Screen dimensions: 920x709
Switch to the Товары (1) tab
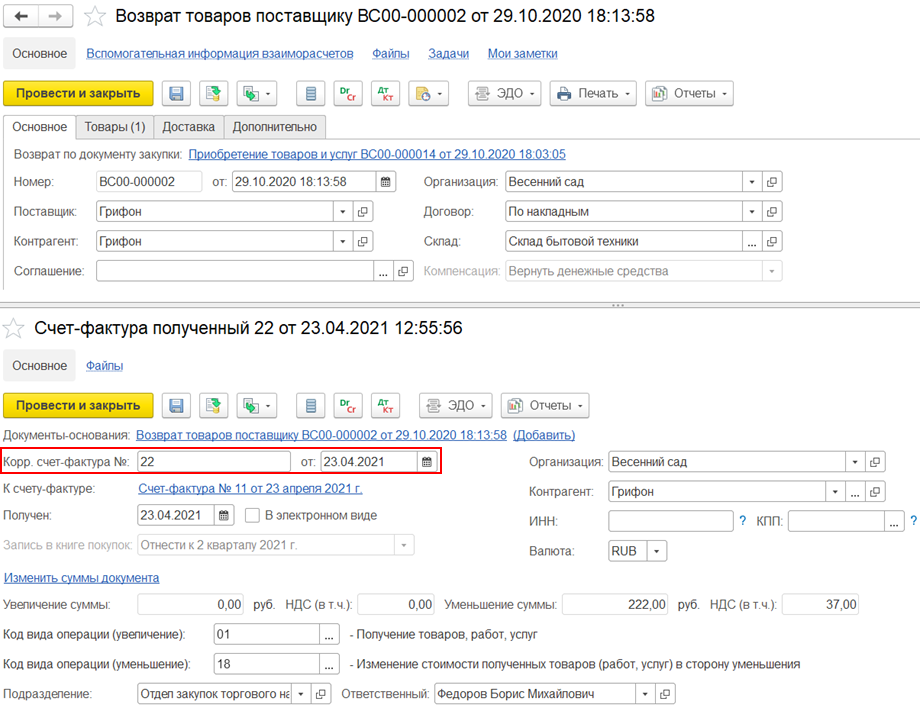point(115,127)
